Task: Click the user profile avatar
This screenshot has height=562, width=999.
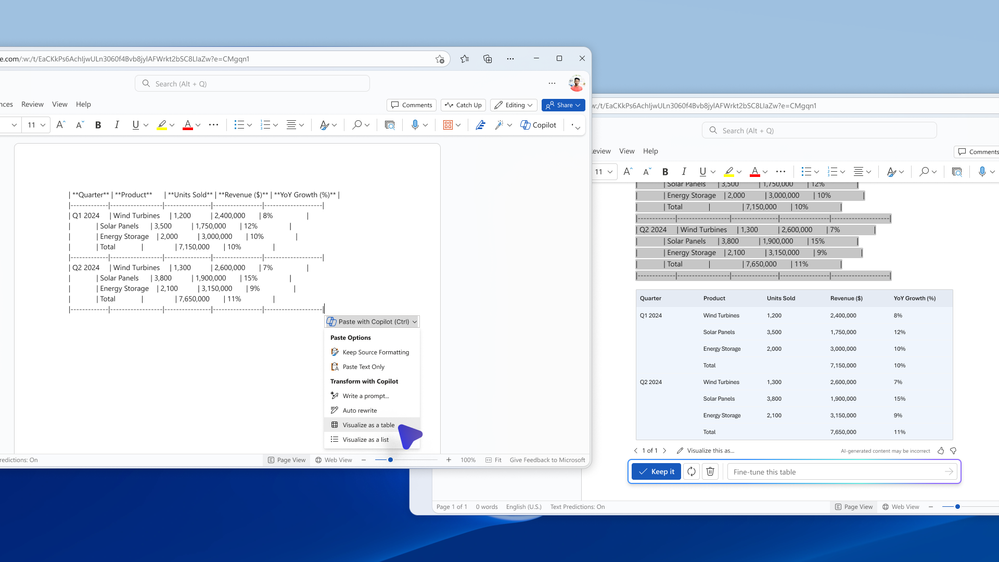Action: point(576,83)
